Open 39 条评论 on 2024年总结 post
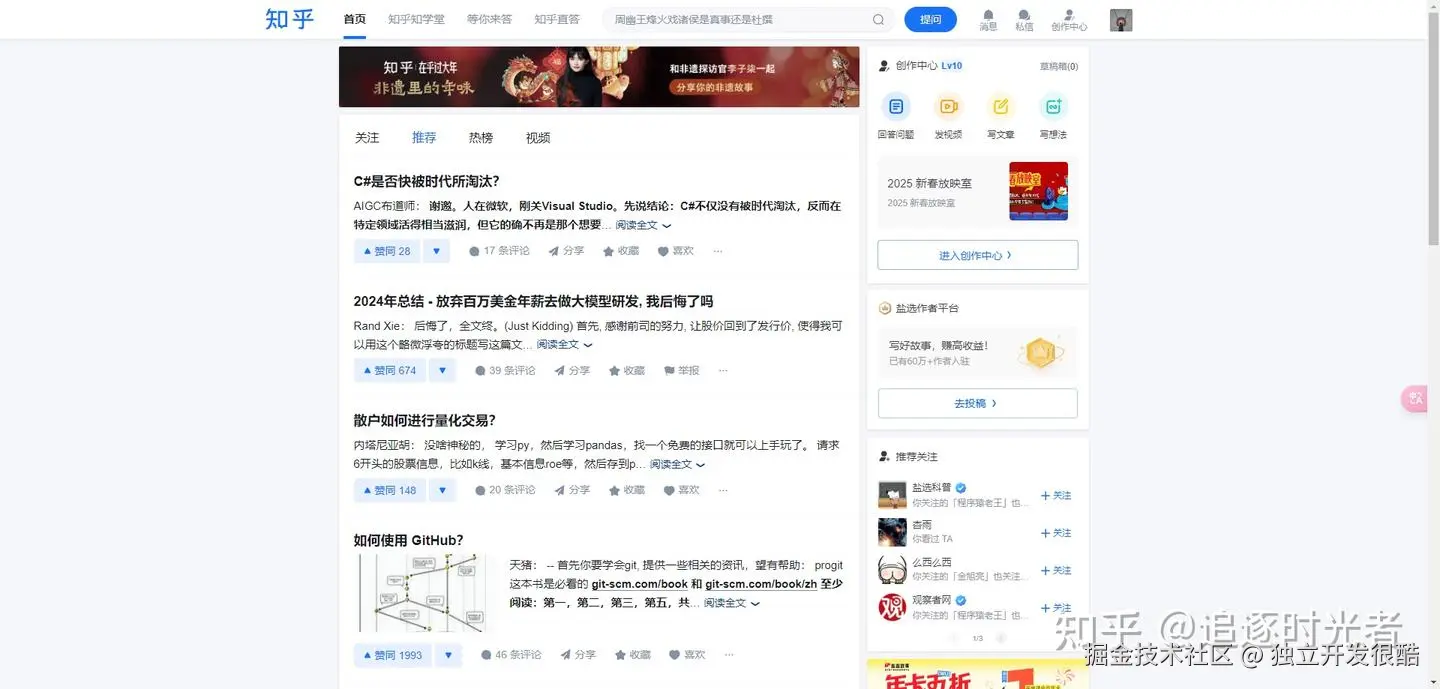 tap(505, 370)
